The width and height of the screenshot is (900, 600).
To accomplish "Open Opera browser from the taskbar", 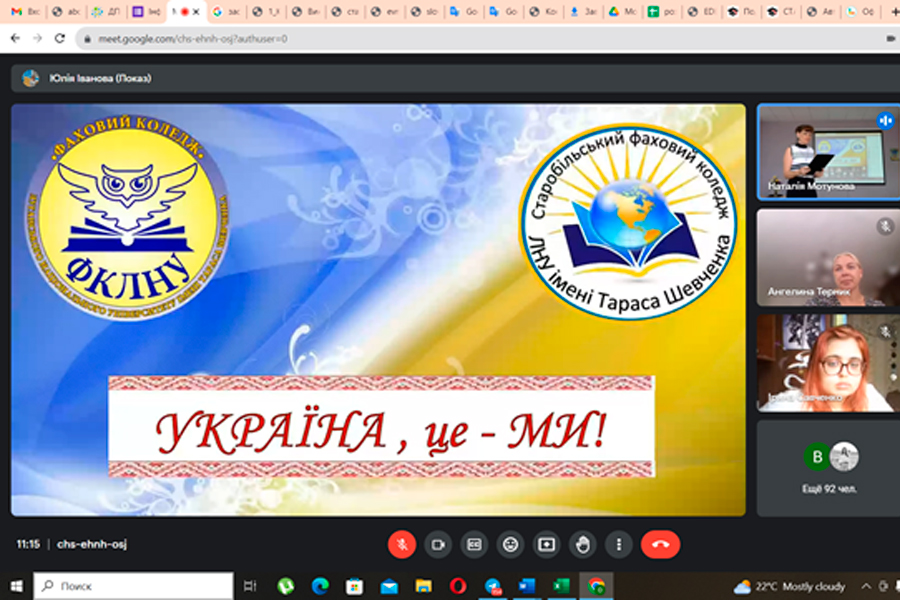I will coord(458,586).
